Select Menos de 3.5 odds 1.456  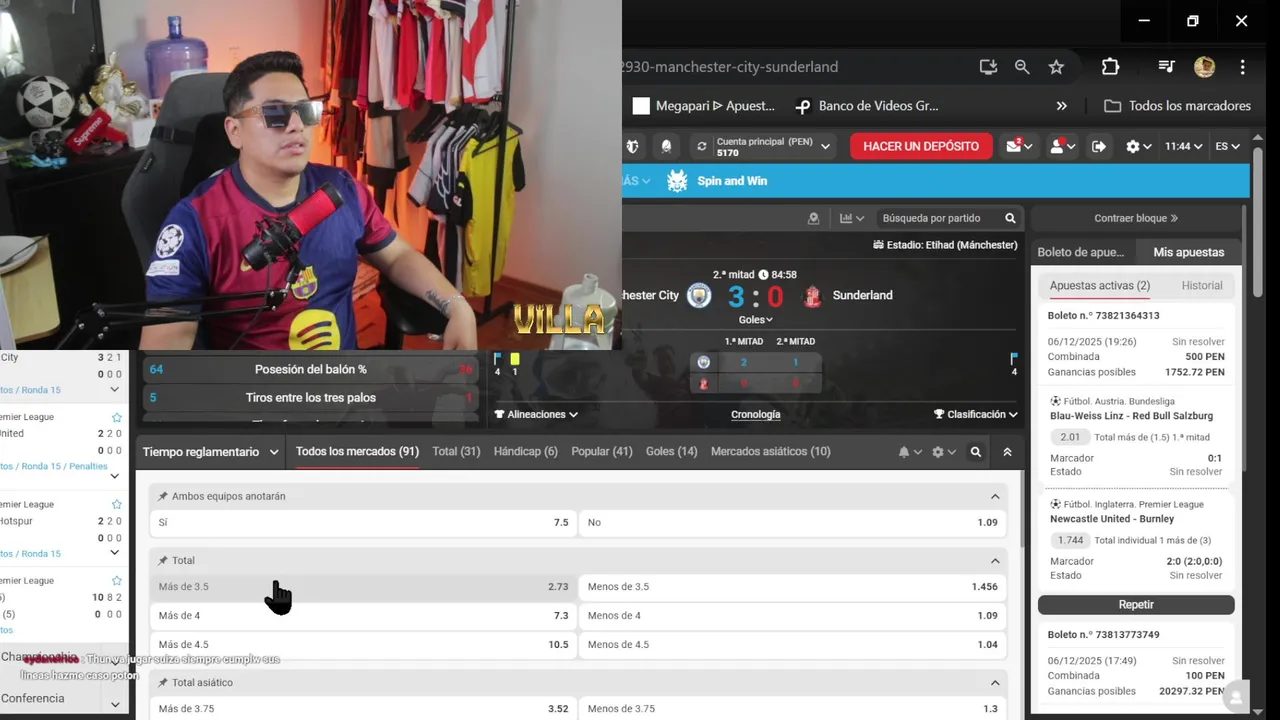coord(793,587)
